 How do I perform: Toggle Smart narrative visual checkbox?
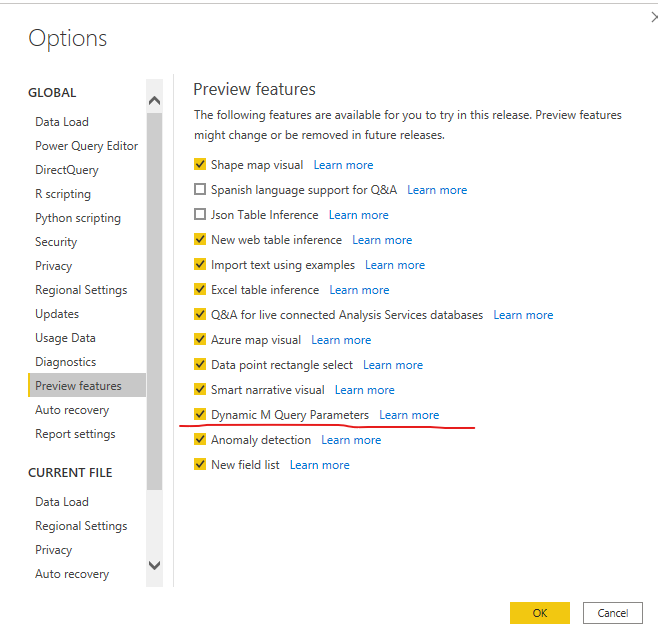coord(200,389)
